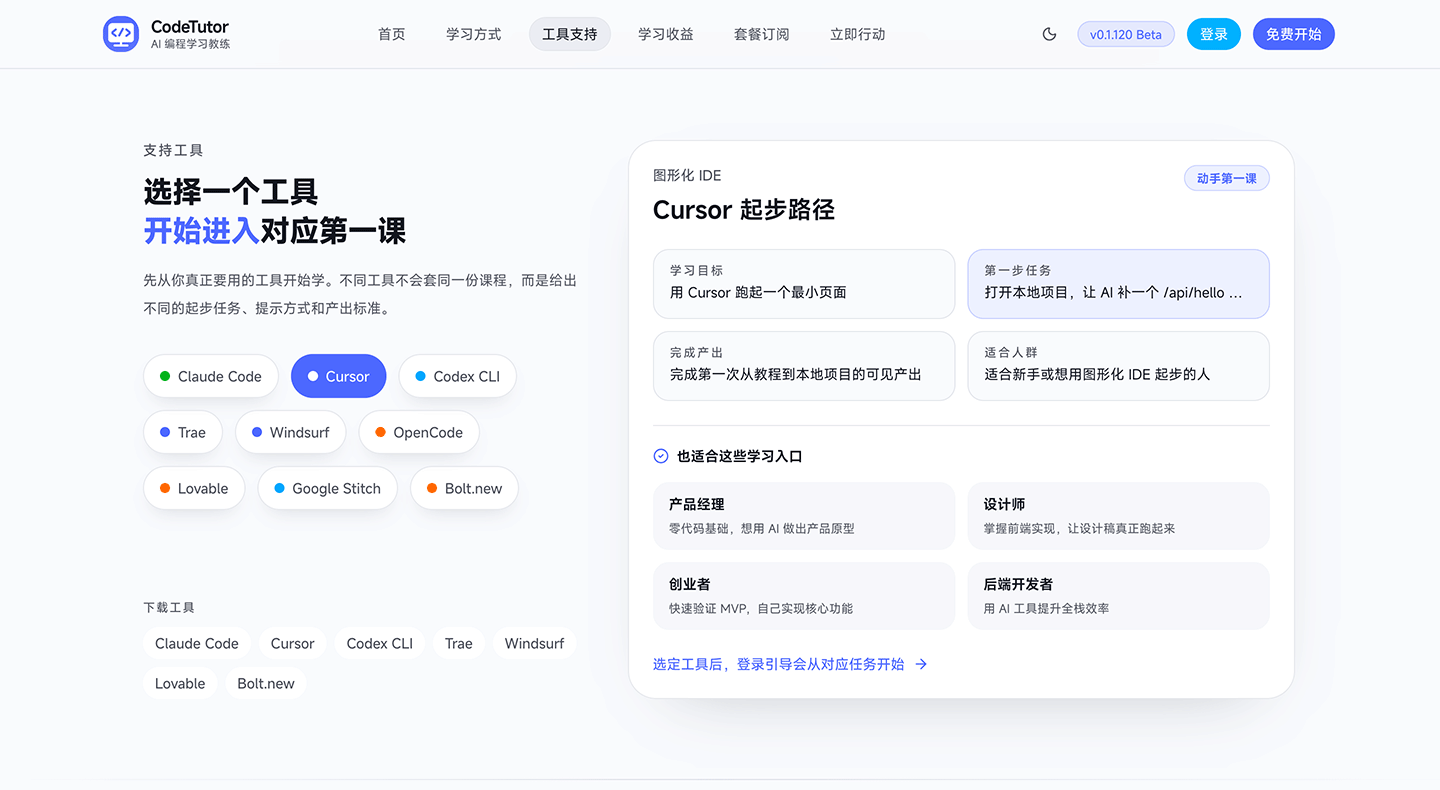The image size is (1440, 790).
Task: Select the Cursor tool chip
Action: click(339, 376)
